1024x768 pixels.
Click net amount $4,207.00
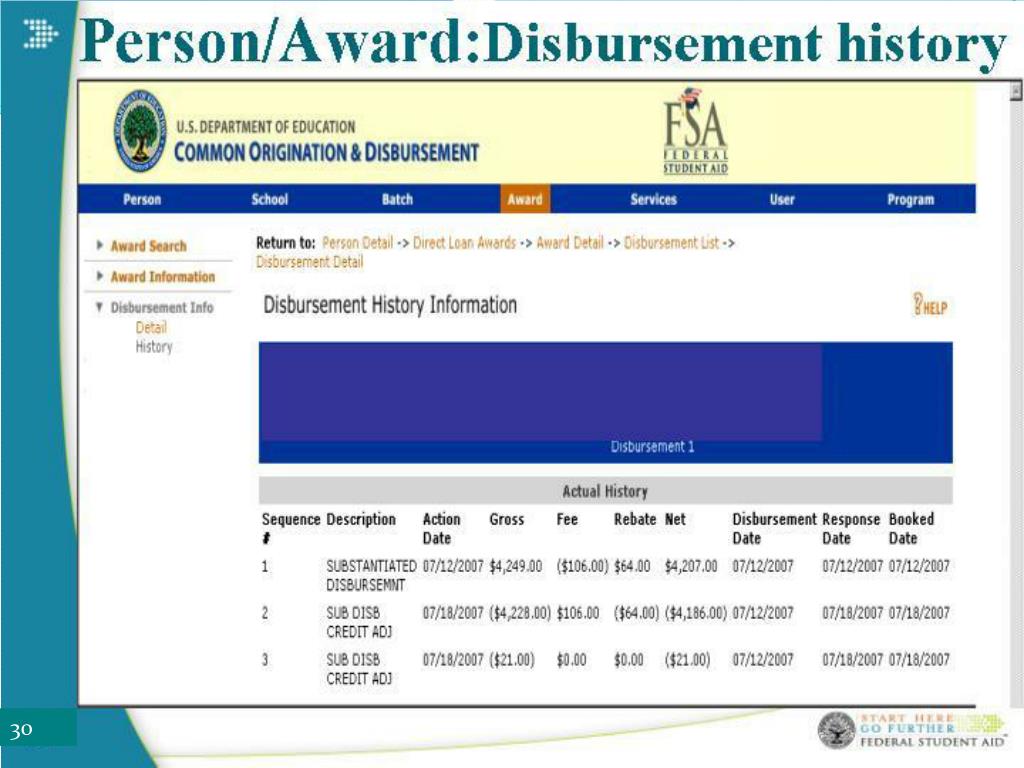coord(691,566)
